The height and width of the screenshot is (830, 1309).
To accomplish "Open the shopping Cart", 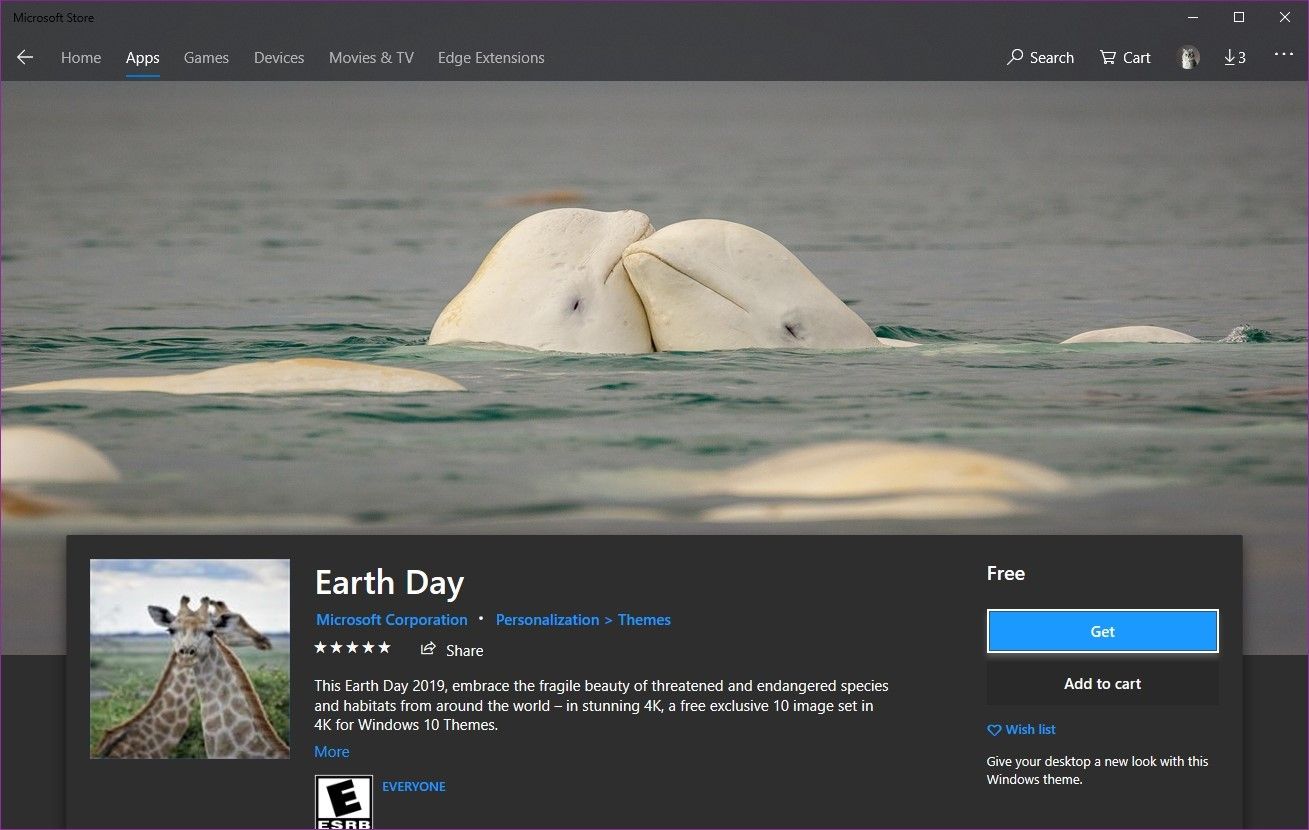I will coord(1125,58).
